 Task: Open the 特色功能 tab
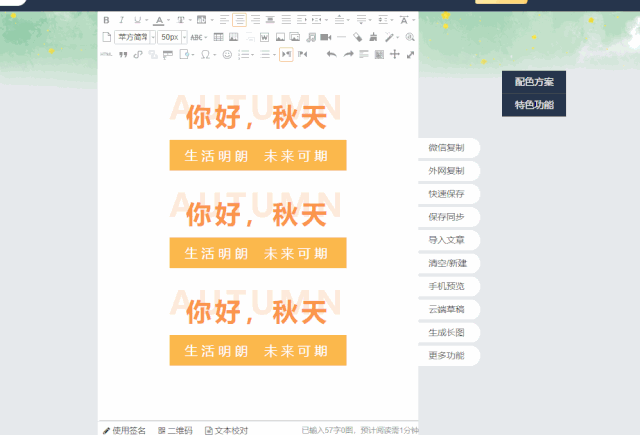click(534, 104)
